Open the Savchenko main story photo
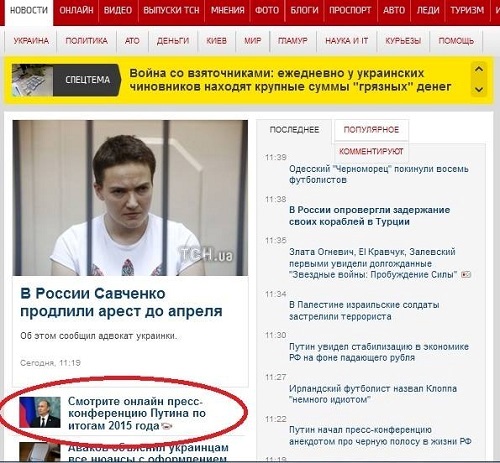This screenshot has width=500, height=463. coord(130,198)
